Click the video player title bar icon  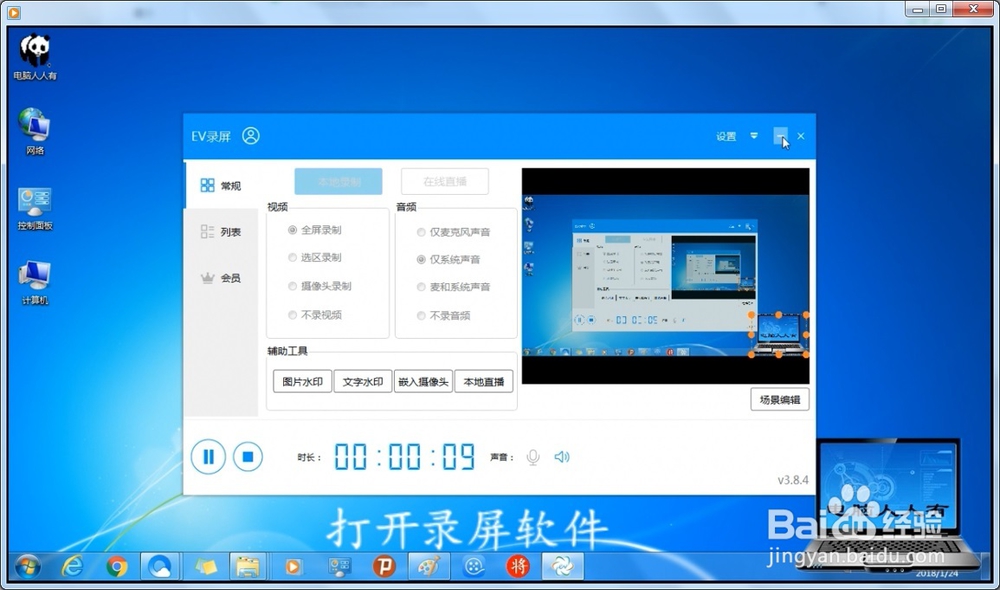tap(14, 12)
